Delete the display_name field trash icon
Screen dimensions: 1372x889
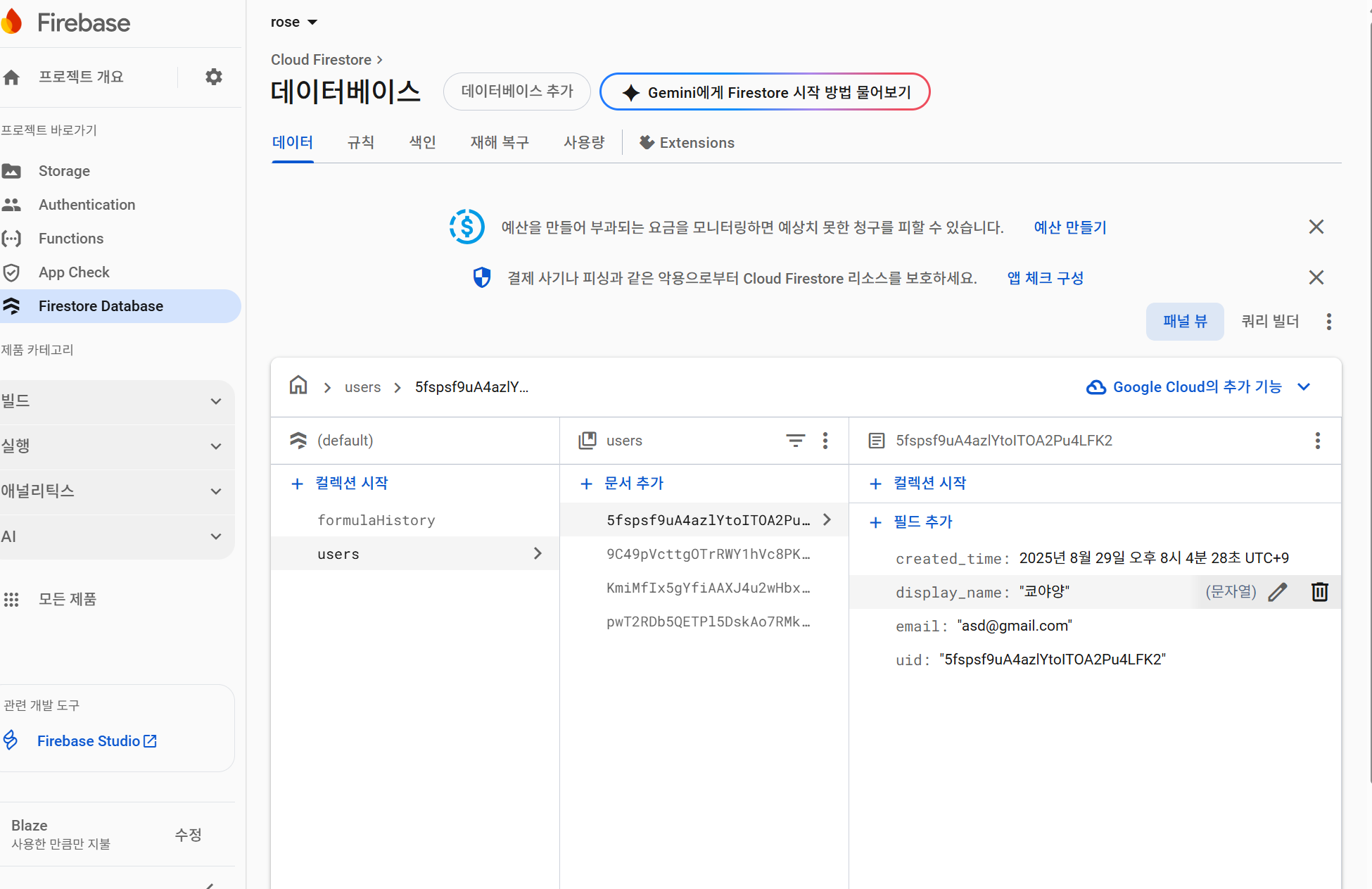pyautogui.click(x=1320, y=592)
